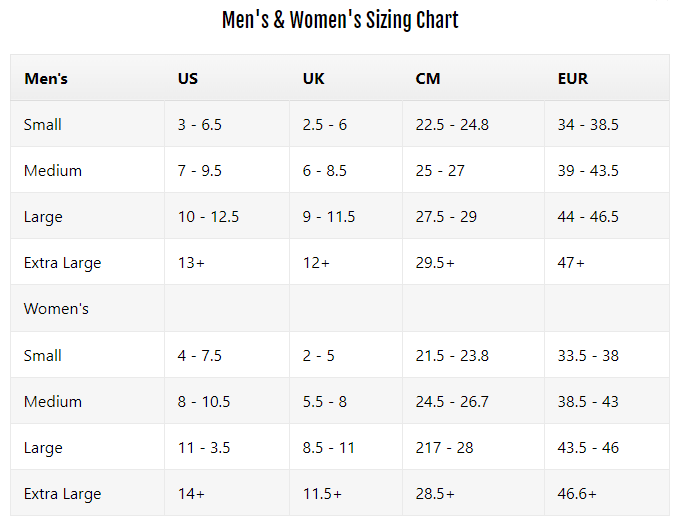
Task: Click the 22.5 - 24.8 CM cell
Action: (452, 125)
